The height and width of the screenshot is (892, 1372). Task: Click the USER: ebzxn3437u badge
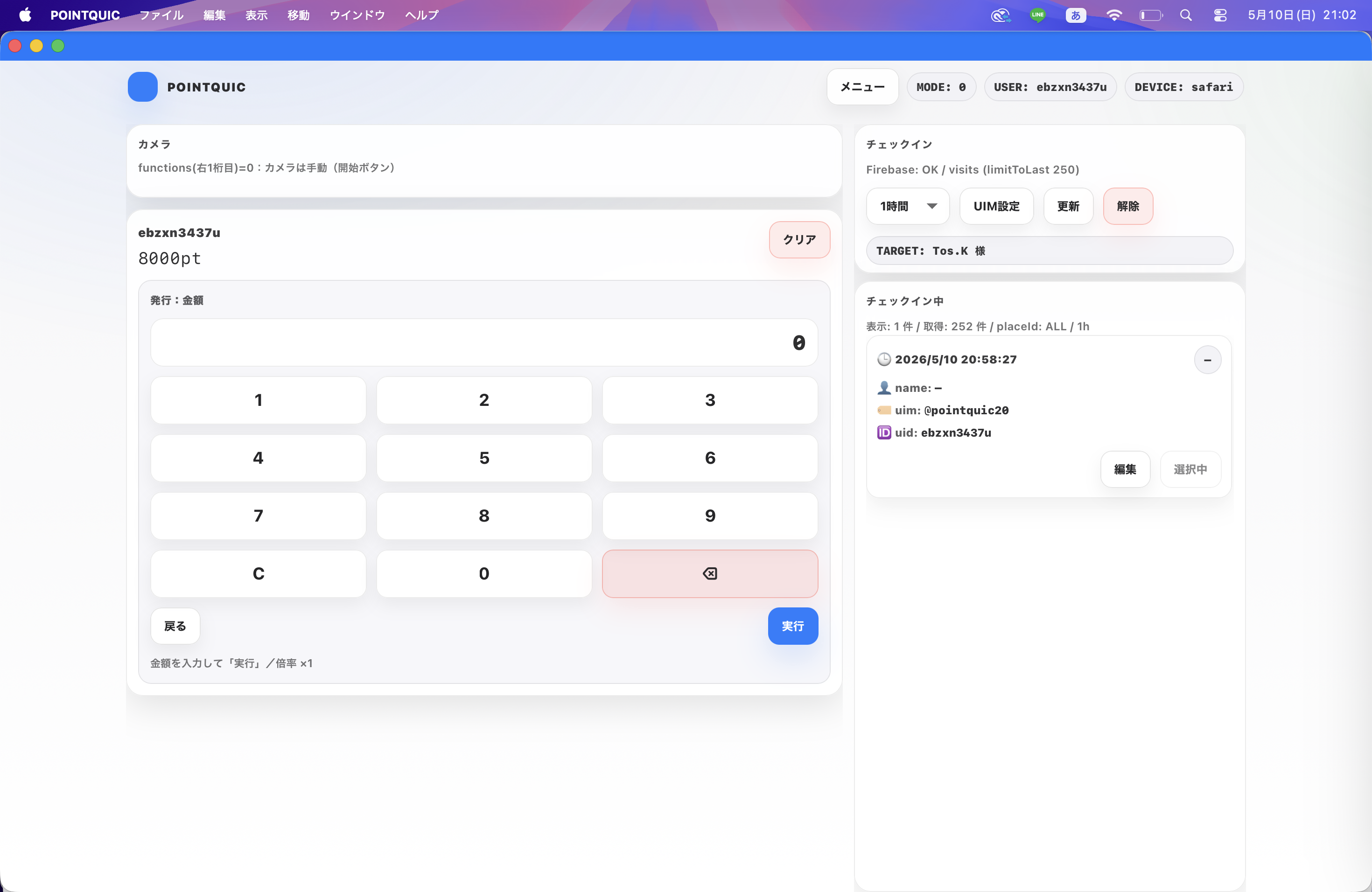coord(1050,87)
